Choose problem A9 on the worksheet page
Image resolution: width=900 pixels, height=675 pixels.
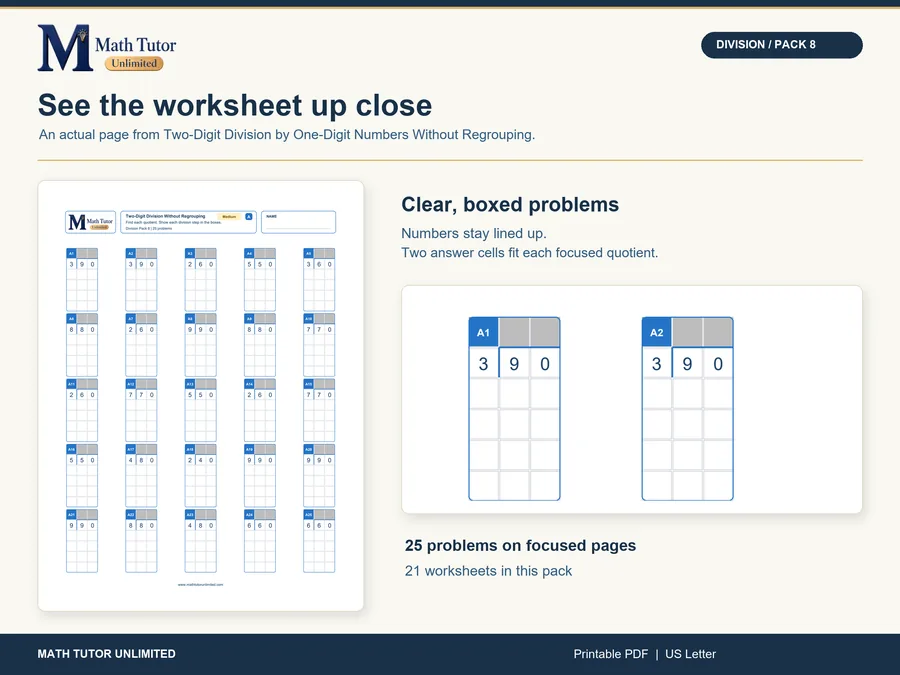(259, 345)
